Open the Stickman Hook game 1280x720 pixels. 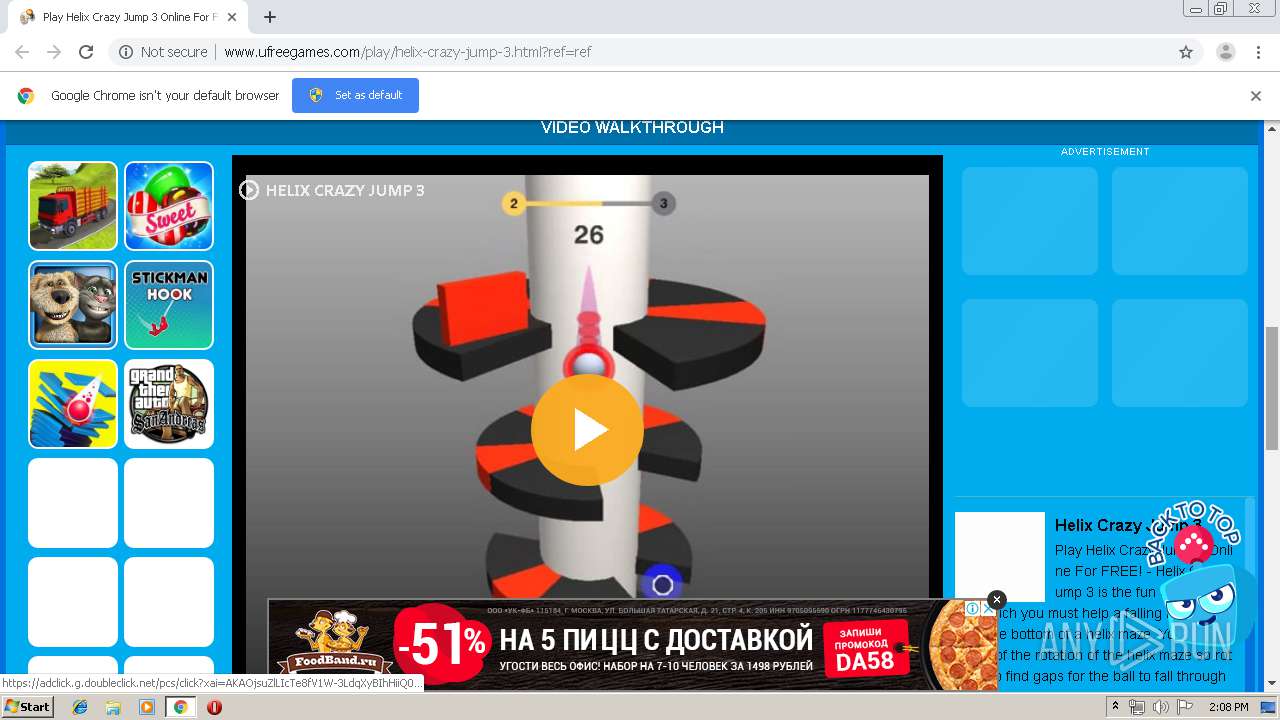coord(169,305)
